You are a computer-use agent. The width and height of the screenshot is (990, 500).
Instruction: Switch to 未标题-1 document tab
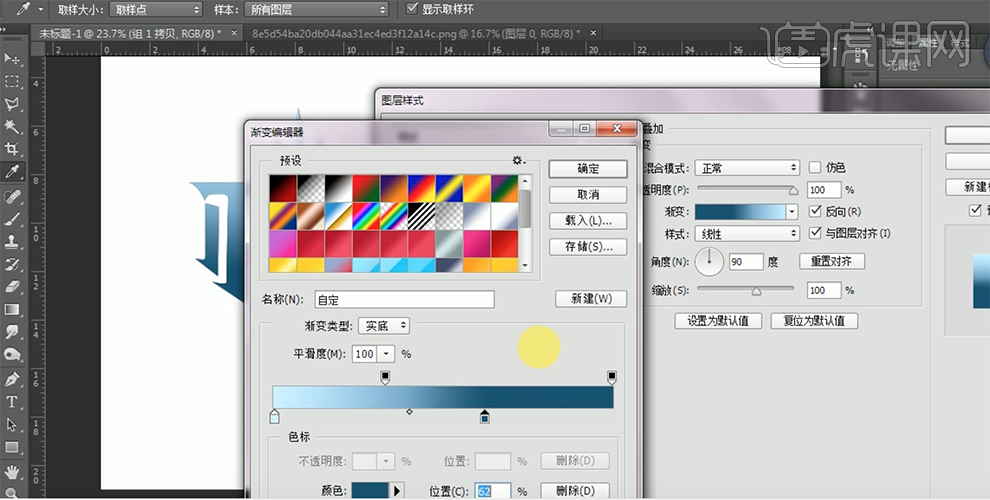(x=129, y=33)
